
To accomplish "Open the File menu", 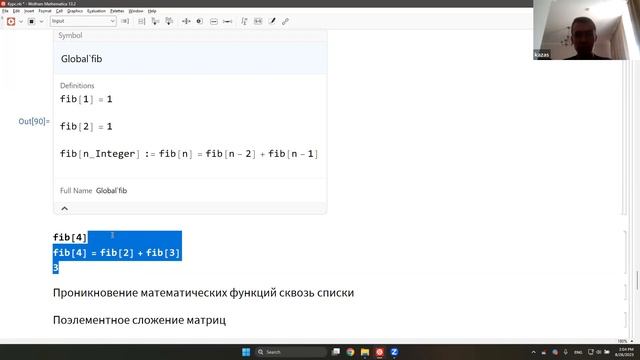I will [5, 11].
